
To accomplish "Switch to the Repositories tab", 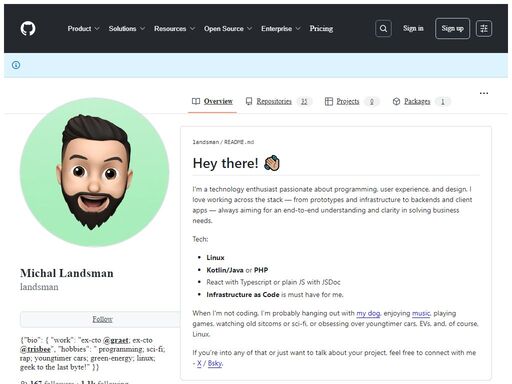I will 278,101.
